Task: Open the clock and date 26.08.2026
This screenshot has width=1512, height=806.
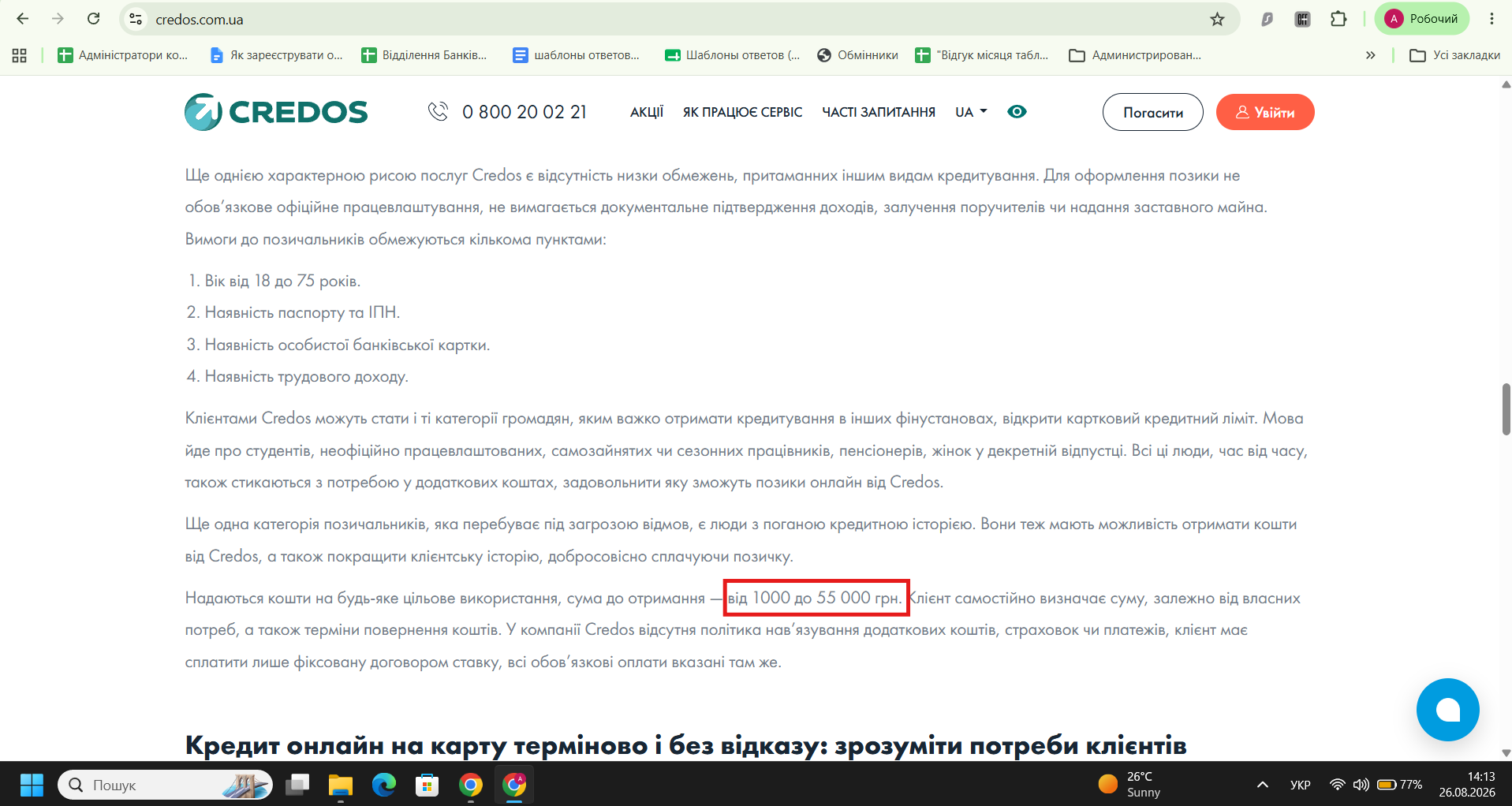Action: click(x=1467, y=785)
